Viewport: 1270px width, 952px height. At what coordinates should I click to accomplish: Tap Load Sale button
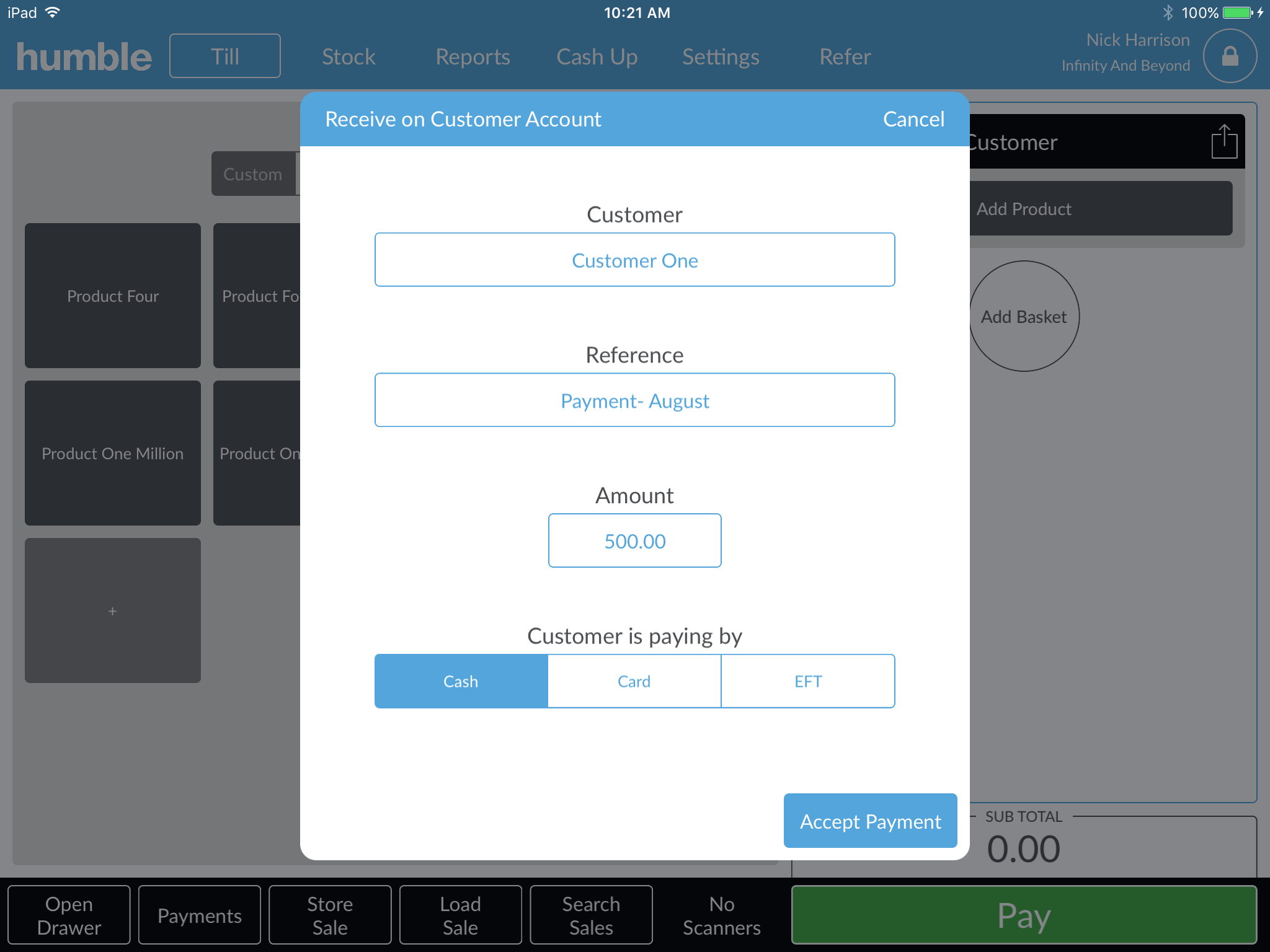tap(460, 915)
